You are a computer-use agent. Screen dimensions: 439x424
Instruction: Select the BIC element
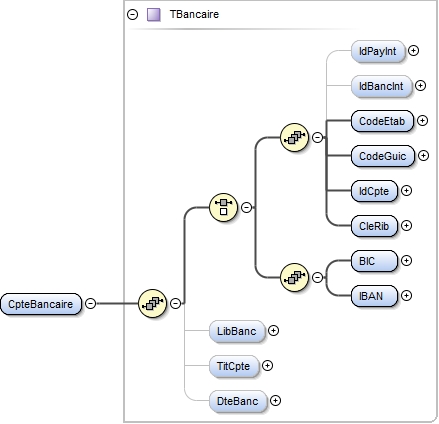click(374, 261)
